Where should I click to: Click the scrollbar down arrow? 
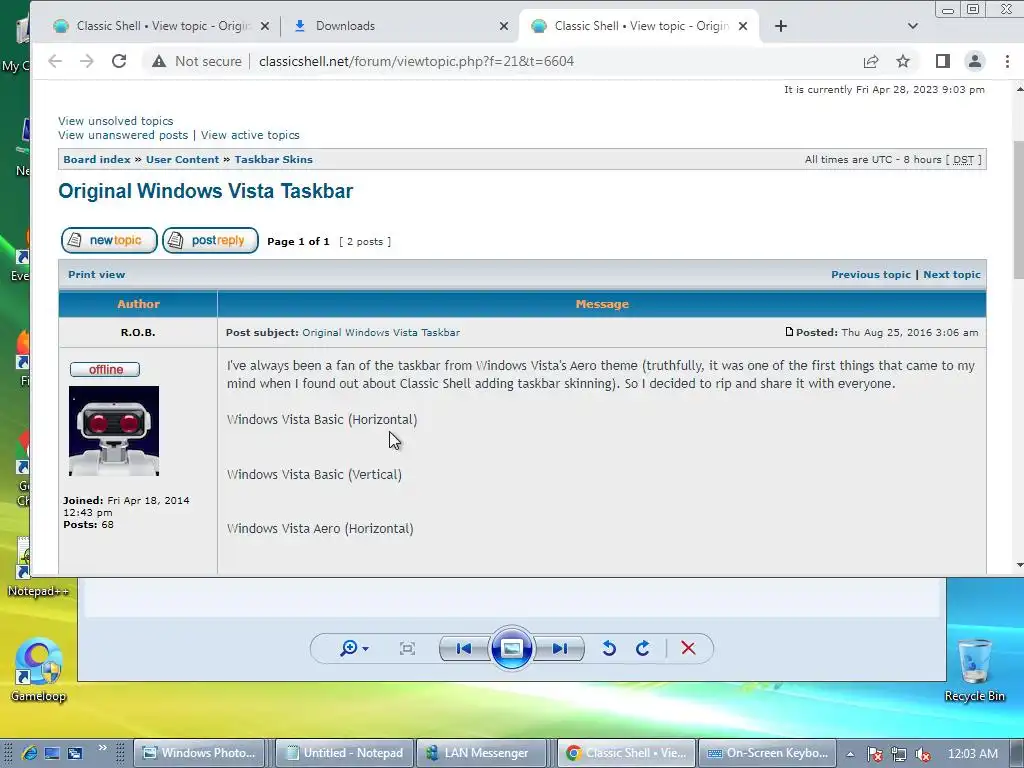click(x=1019, y=566)
